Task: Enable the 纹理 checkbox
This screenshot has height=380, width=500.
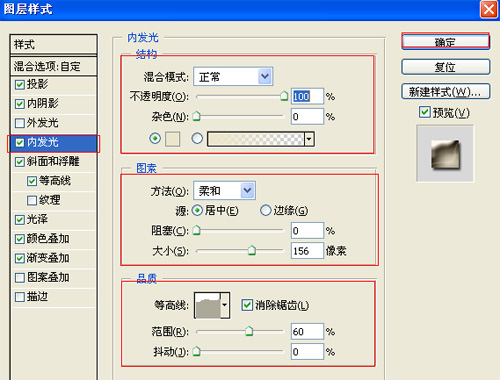Action: (32, 200)
